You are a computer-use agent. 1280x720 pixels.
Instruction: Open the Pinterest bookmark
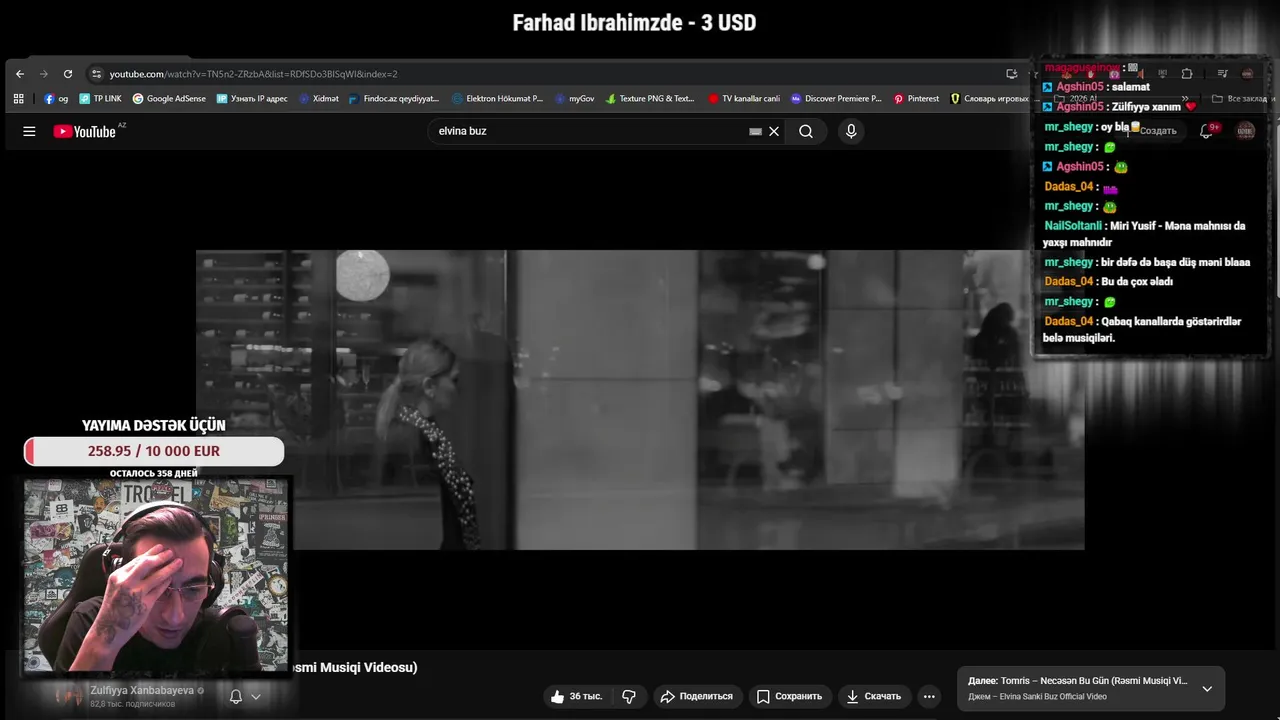tap(916, 99)
